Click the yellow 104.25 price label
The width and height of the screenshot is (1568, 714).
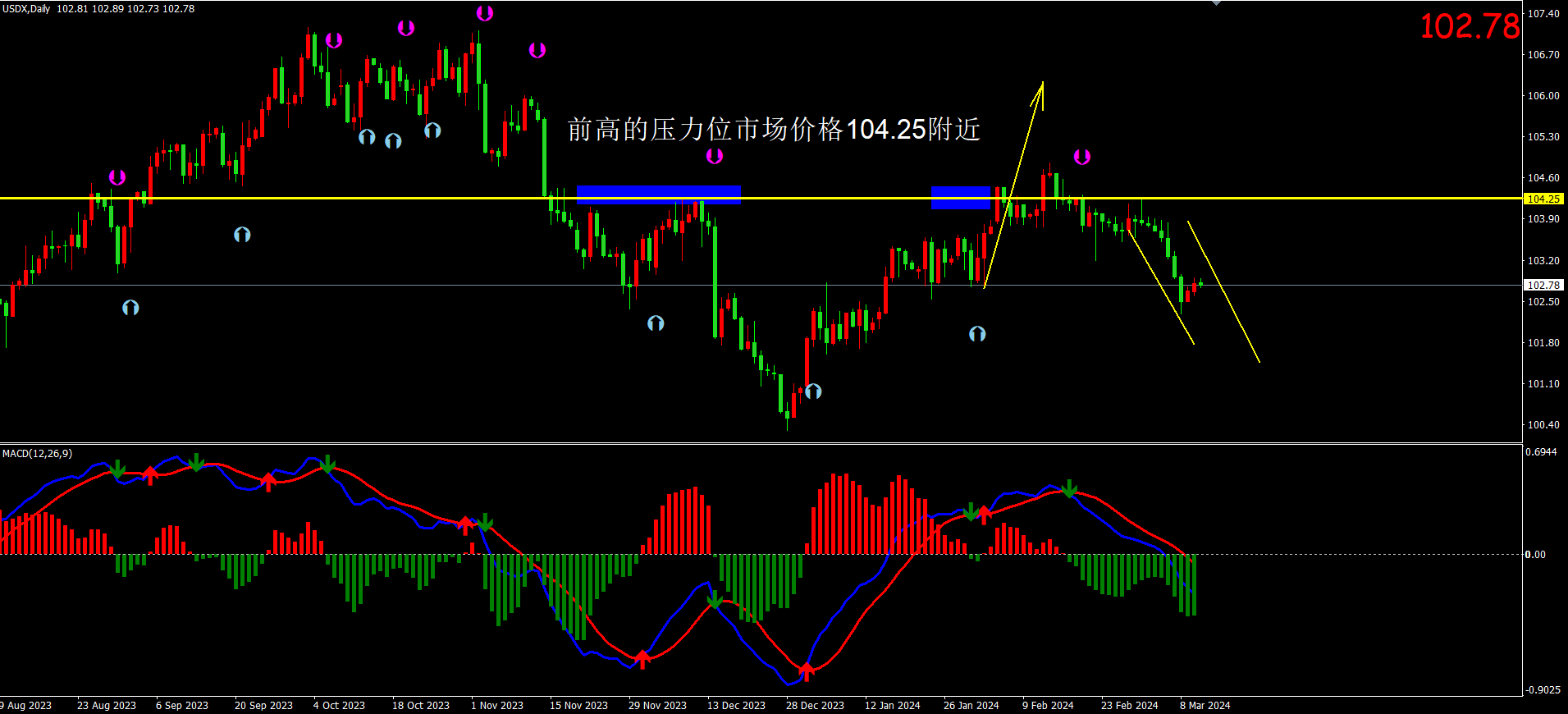[x=1543, y=199]
